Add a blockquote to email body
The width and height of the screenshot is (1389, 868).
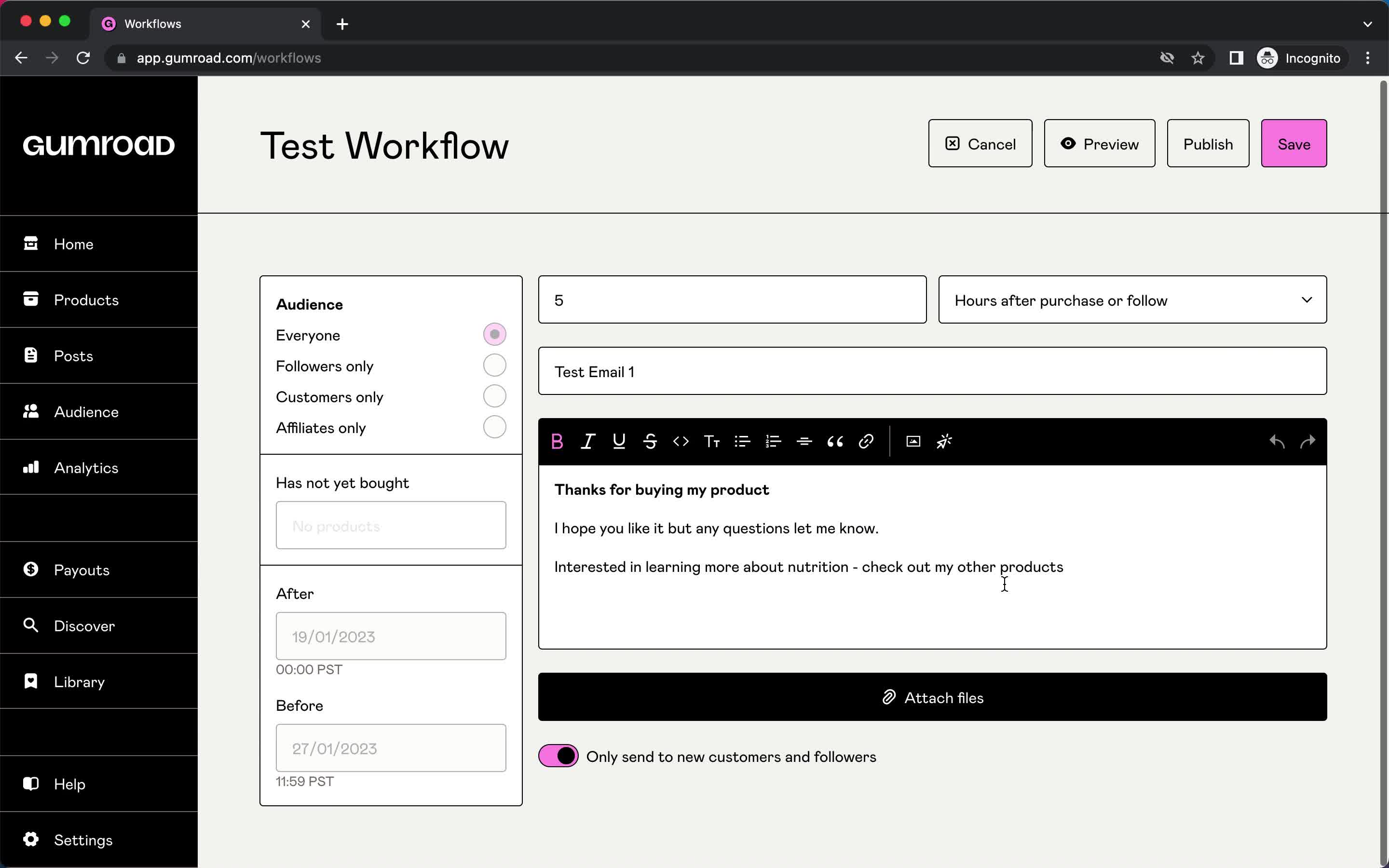tap(835, 441)
